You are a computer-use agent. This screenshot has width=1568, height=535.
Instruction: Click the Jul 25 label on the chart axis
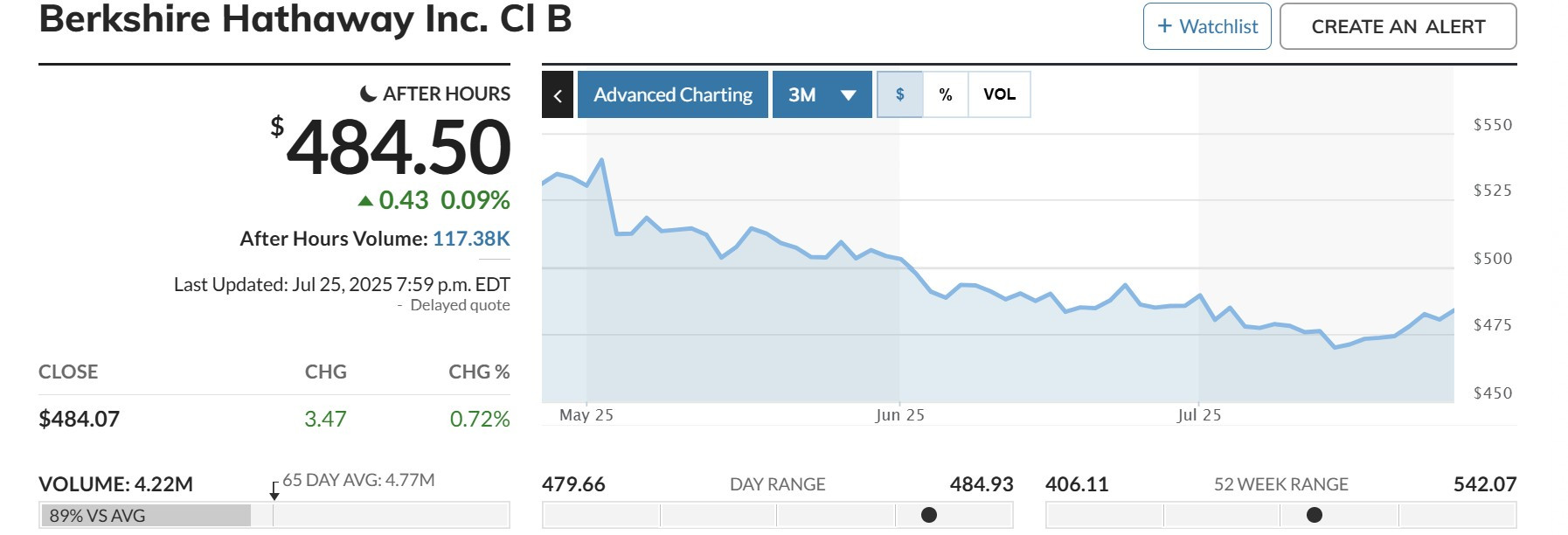click(1198, 415)
